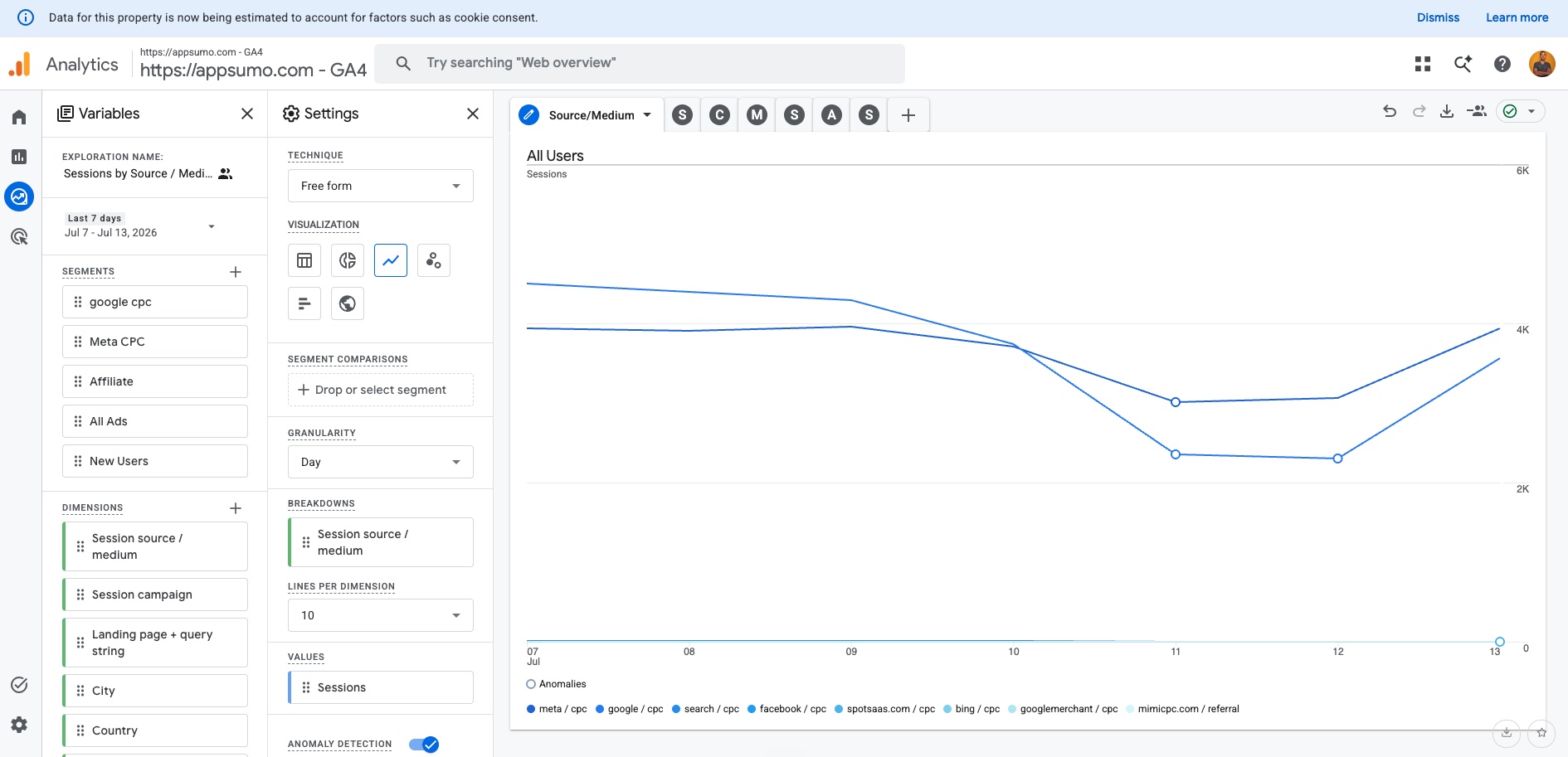Open the data quality checkmark dropdown
Screen dimensions: 1568x757
click(1521, 111)
